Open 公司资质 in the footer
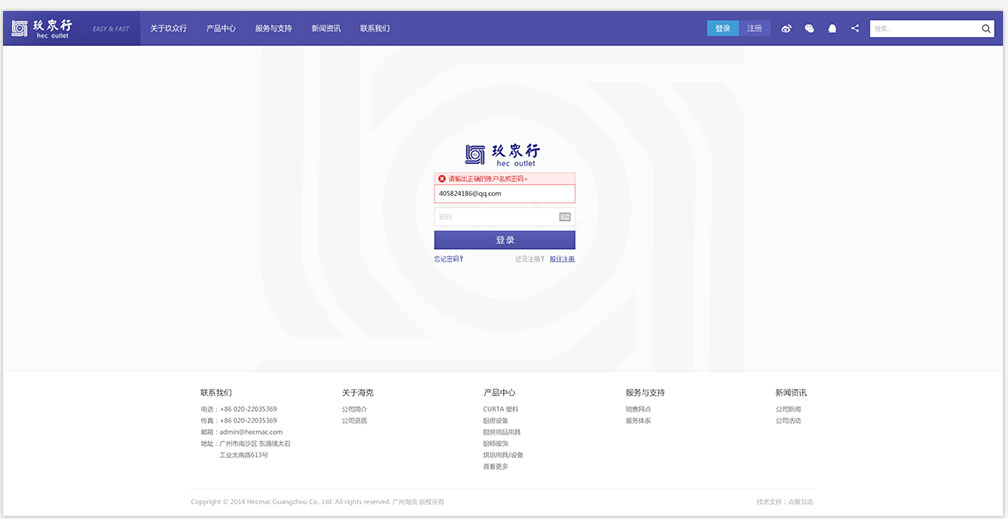Image resolution: width=1008 pixels, height=519 pixels. (355, 421)
